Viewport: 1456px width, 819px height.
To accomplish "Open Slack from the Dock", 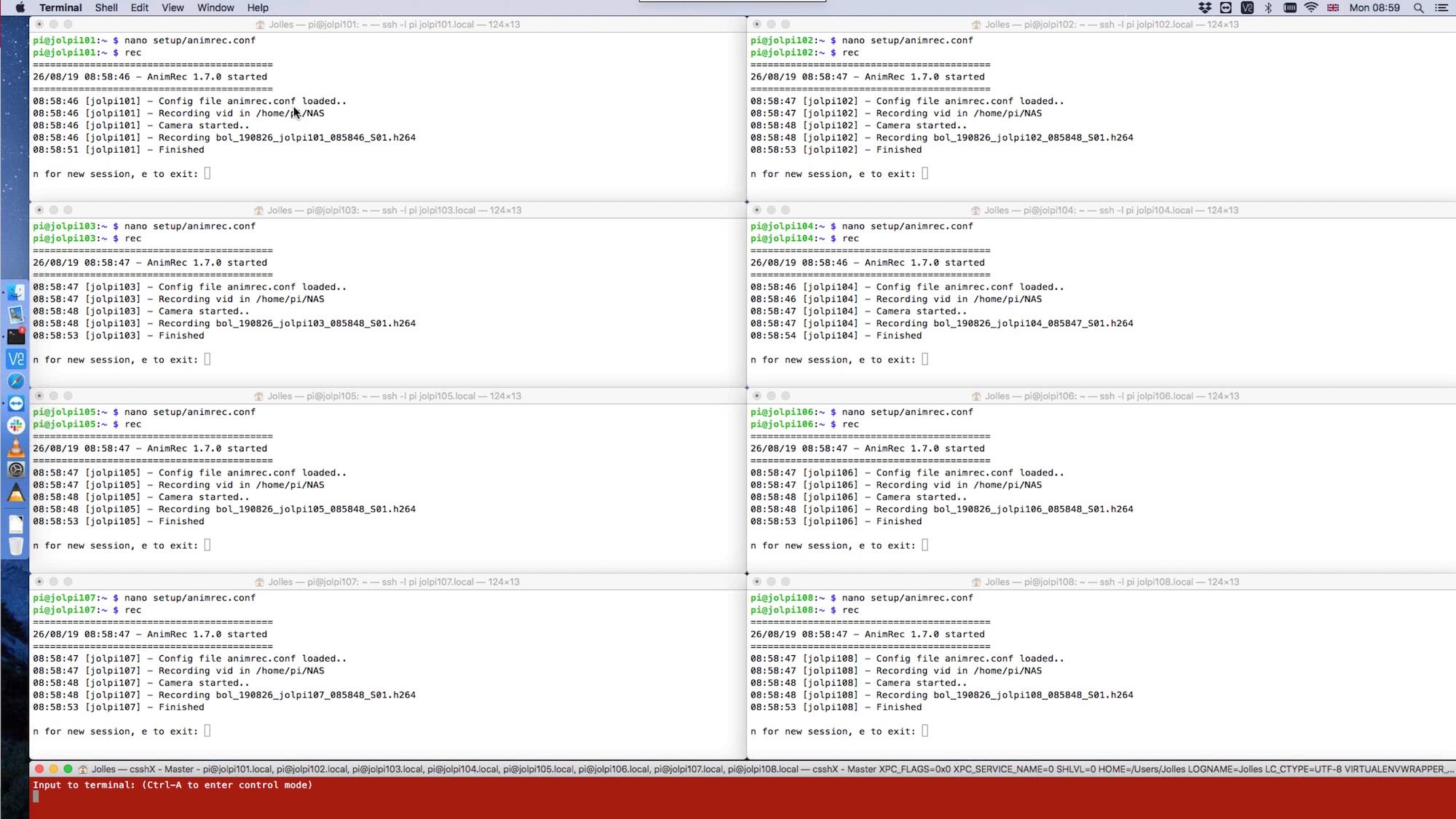I will (16, 425).
